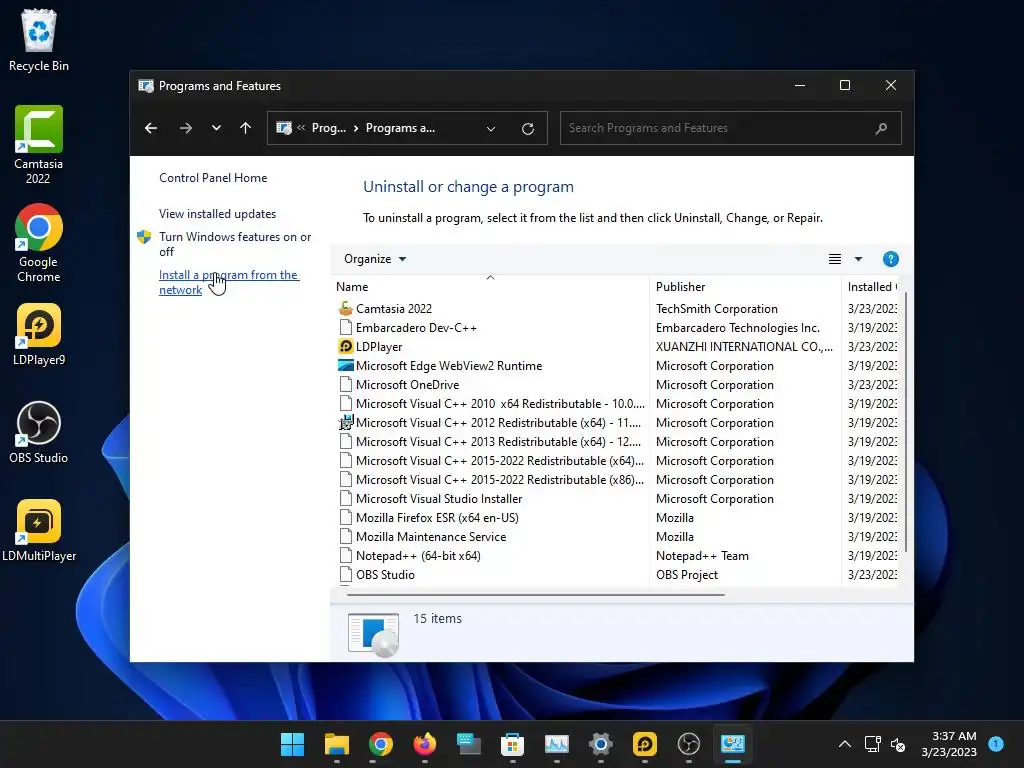
Task: Focus the Search Programs and Features box
Action: 730,128
